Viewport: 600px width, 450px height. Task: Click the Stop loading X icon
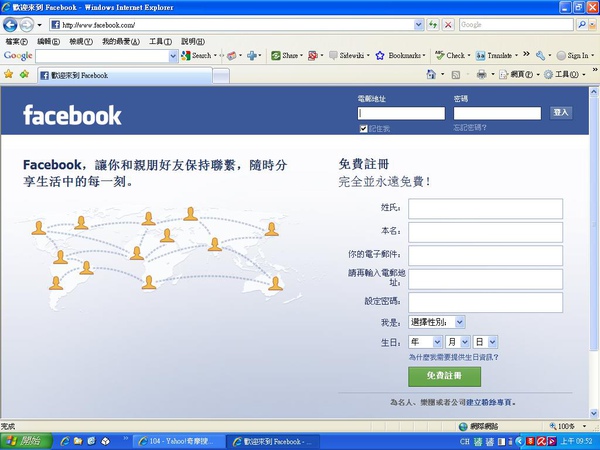(x=448, y=25)
